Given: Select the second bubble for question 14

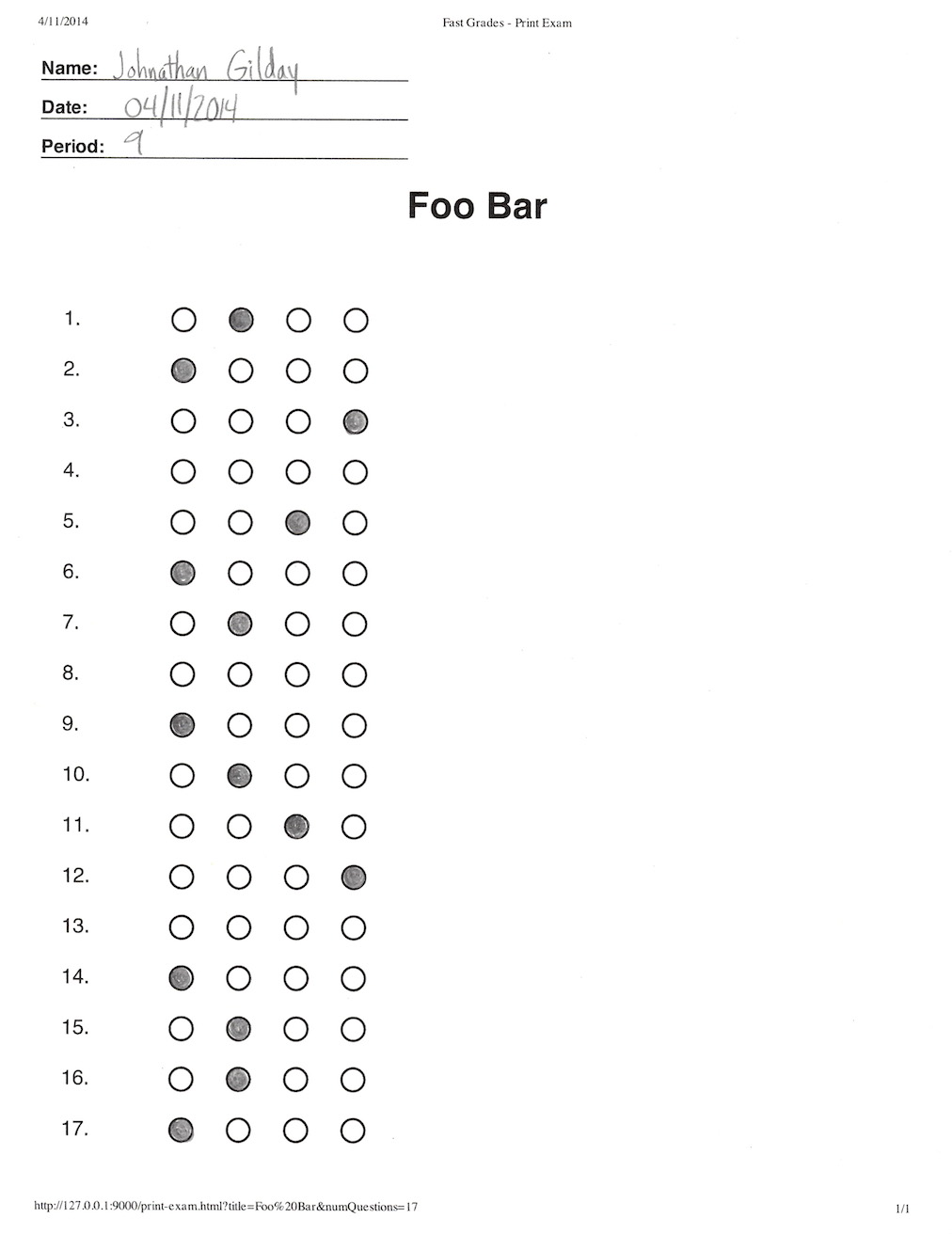Looking at the screenshot, I should click(239, 979).
